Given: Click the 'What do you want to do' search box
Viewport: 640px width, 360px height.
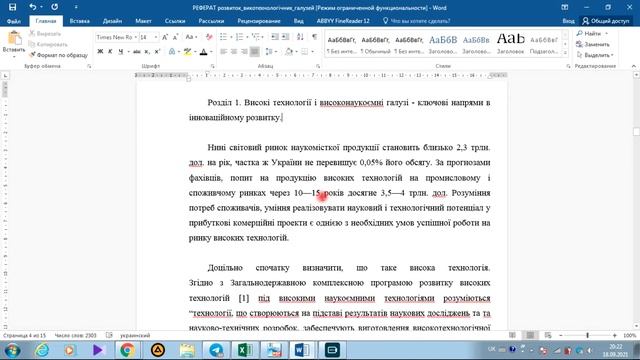Looking at the screenshot, I should 416,21.
